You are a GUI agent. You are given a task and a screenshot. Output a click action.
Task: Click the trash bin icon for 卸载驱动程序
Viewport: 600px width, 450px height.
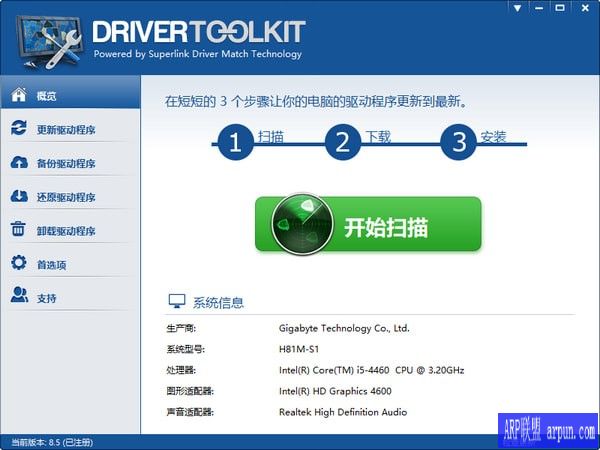pos(18,229)
